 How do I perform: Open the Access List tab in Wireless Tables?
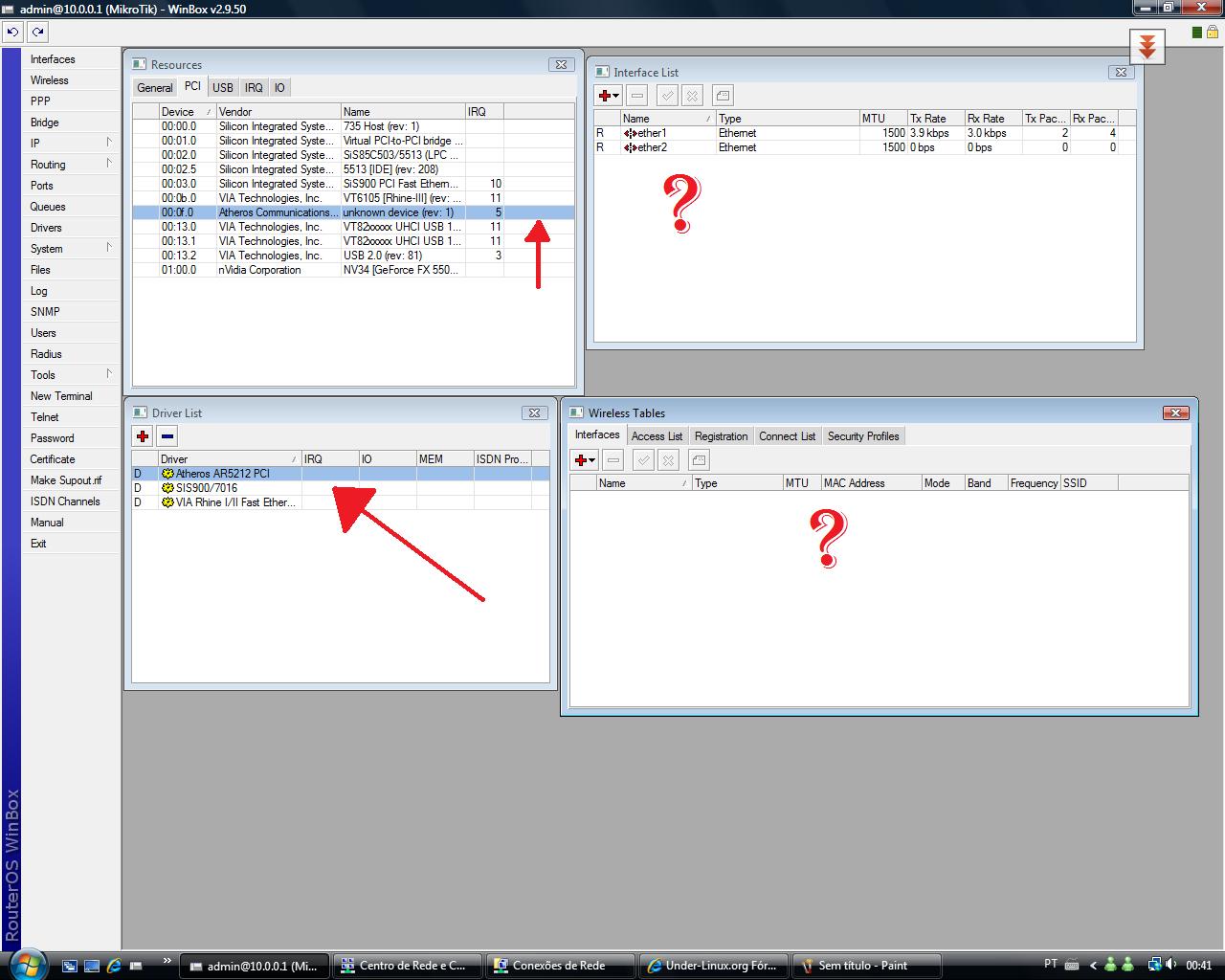tap(657, 436)
